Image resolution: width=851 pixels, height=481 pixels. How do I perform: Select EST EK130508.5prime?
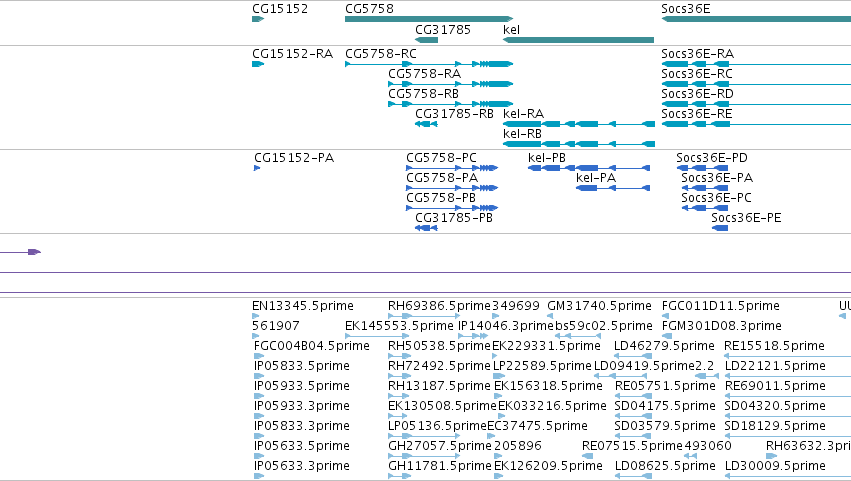pos(442,407)
